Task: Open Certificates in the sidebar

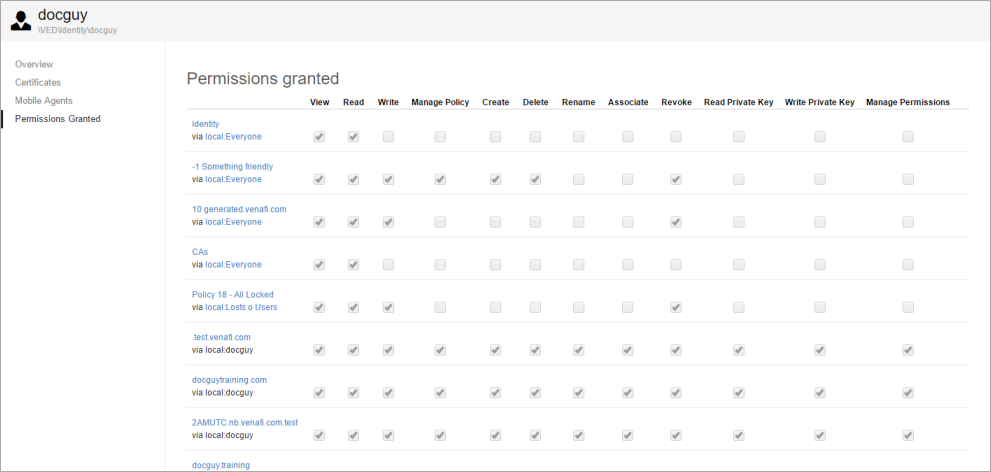Action: (38, 82)
